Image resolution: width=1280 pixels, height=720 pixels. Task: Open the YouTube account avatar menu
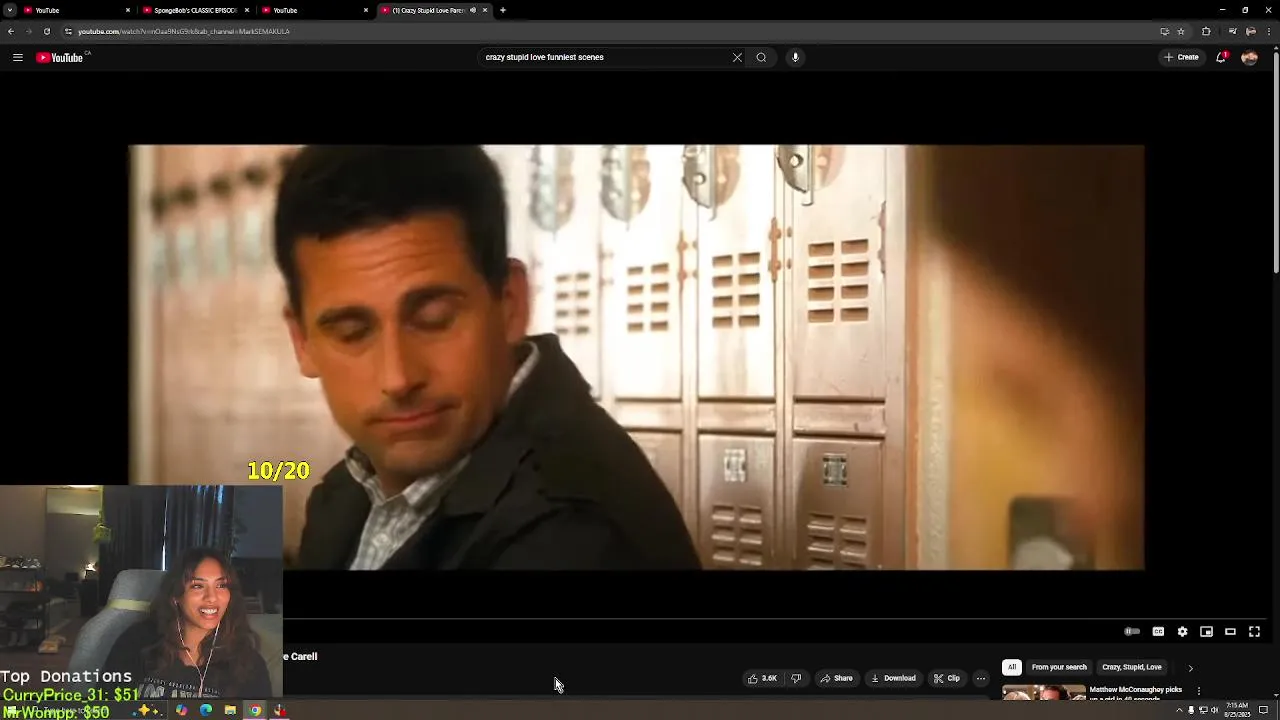(1249, 57)
